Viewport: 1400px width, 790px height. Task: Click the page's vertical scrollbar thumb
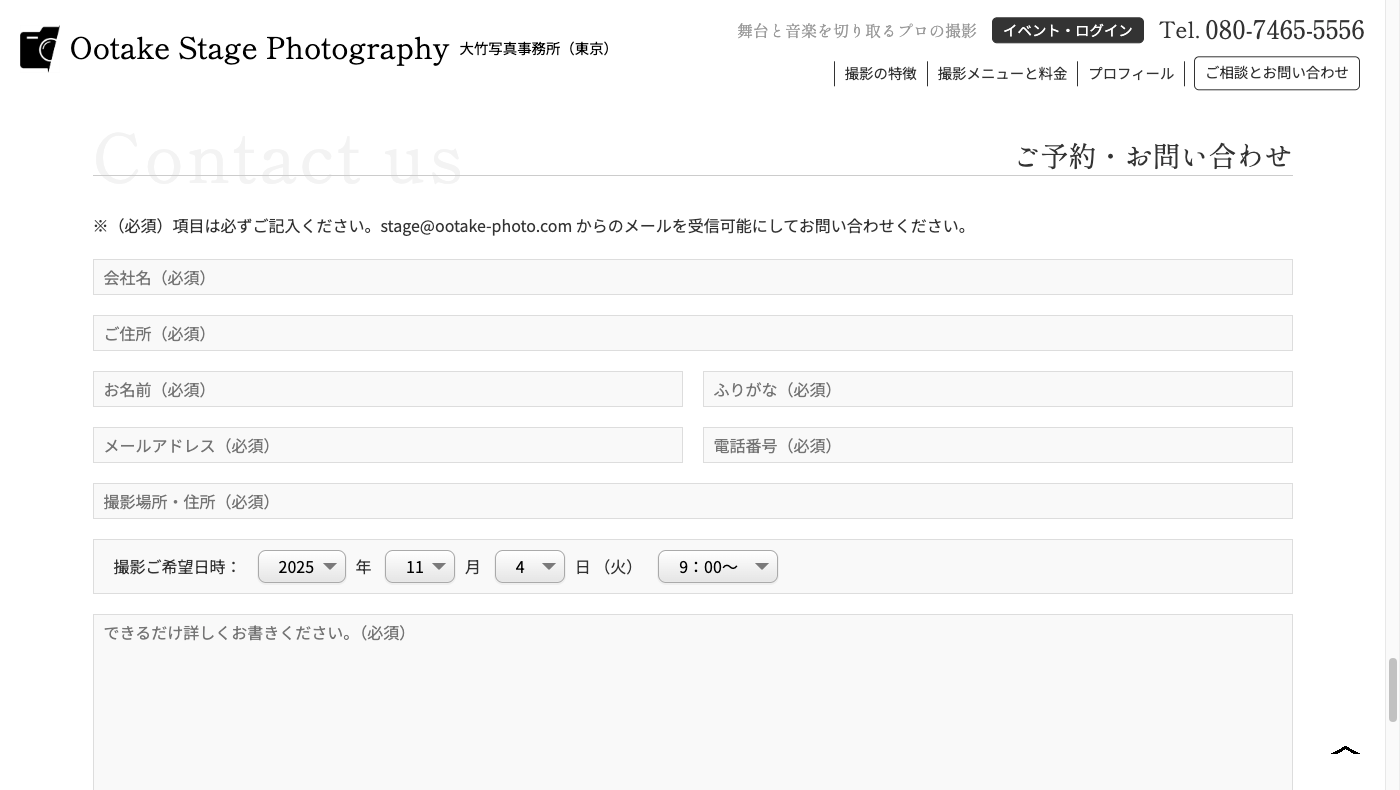(x=1392, y=690)
